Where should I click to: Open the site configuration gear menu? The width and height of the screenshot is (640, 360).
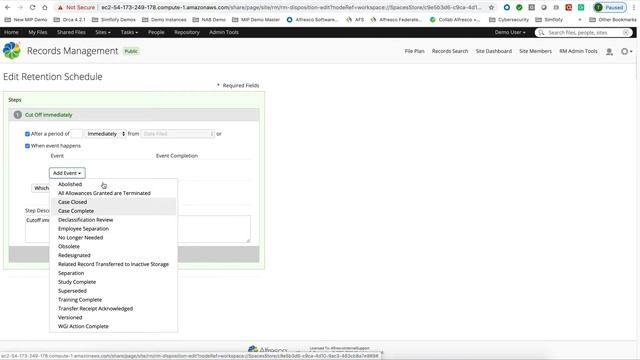(626, 51)
